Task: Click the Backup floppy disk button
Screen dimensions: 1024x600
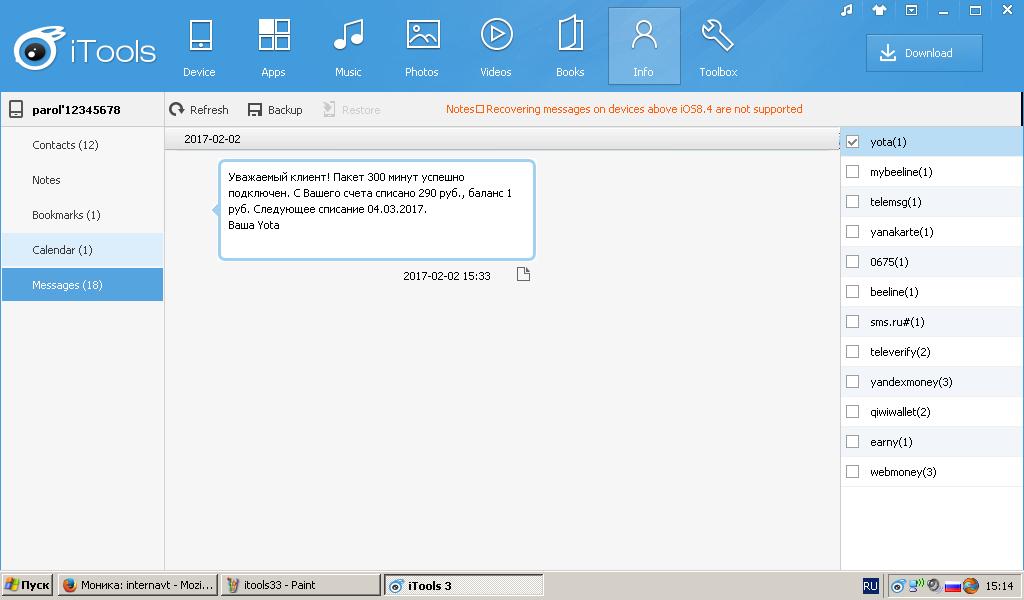Action: tap(275, 110)
